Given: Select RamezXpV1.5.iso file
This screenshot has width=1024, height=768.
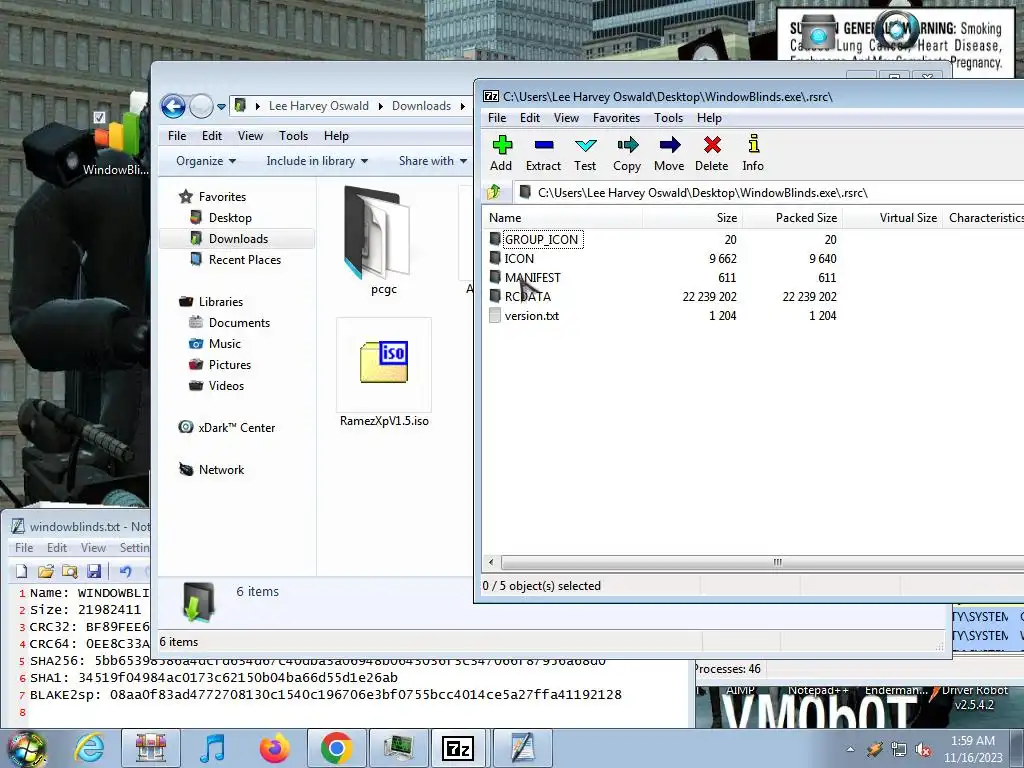Looking at the screenshot, I should pyautogui.click(x=384, y=375).
